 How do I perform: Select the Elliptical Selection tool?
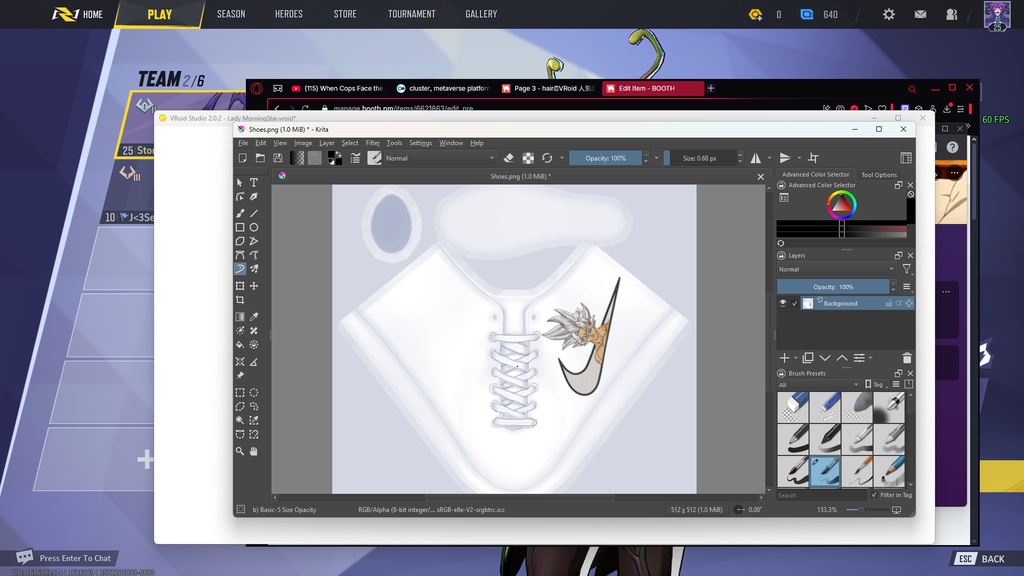[254, 392]
